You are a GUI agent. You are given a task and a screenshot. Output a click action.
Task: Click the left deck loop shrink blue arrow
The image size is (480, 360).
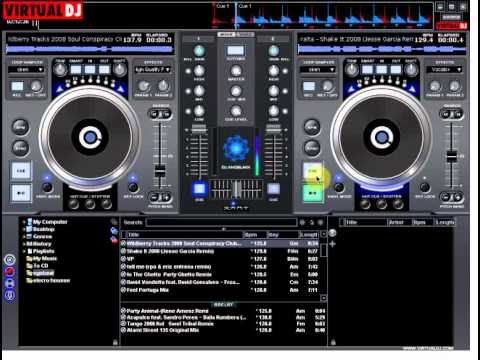[59, 89]
